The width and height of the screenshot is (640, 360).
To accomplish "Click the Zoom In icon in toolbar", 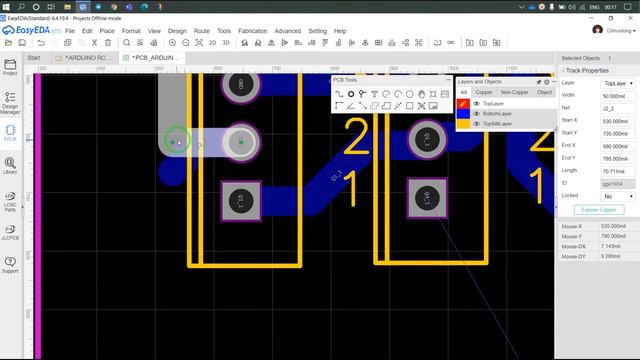I will [x=172, y=42].
